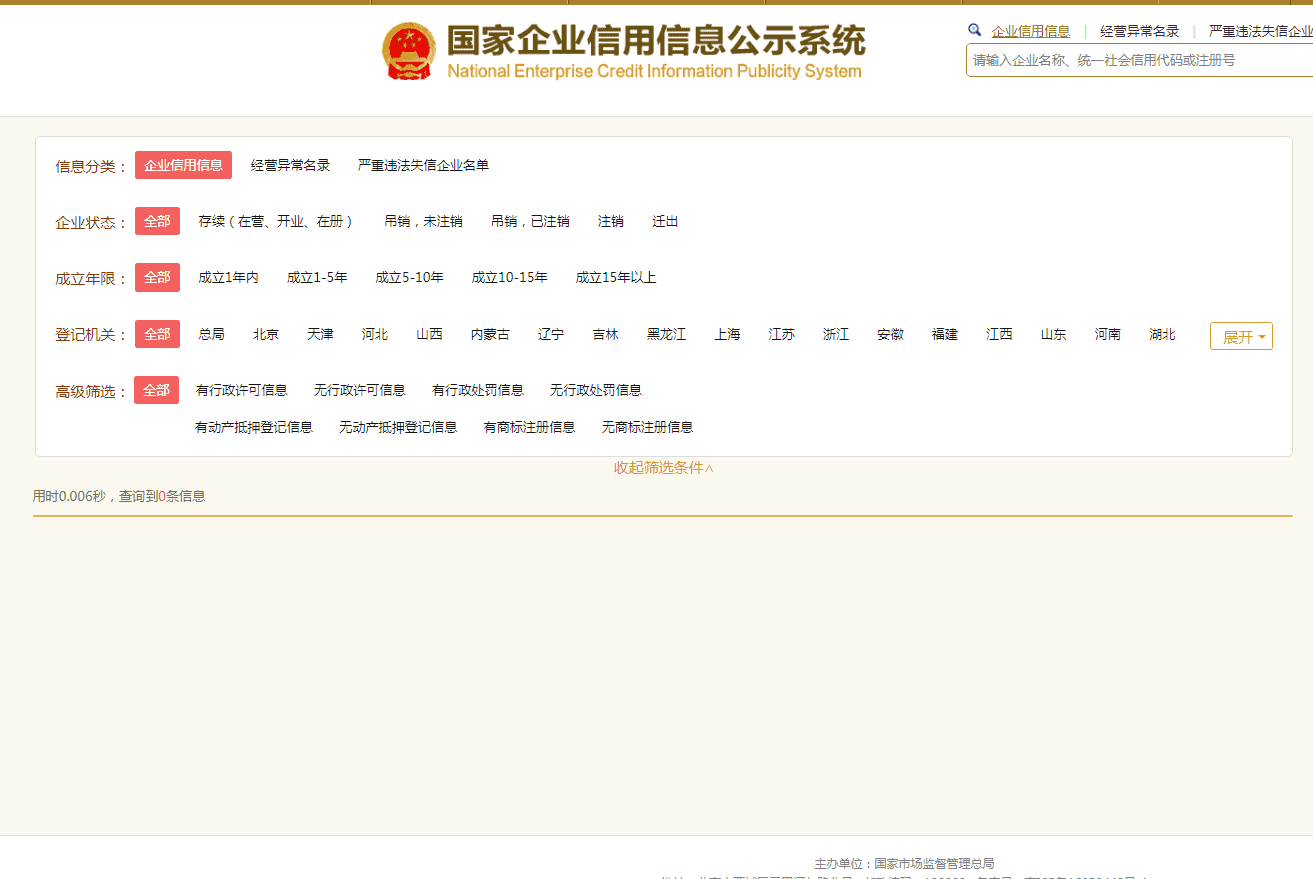Select 天津 registration authority
1313x879 pixels.
click(x=320, y=334)
